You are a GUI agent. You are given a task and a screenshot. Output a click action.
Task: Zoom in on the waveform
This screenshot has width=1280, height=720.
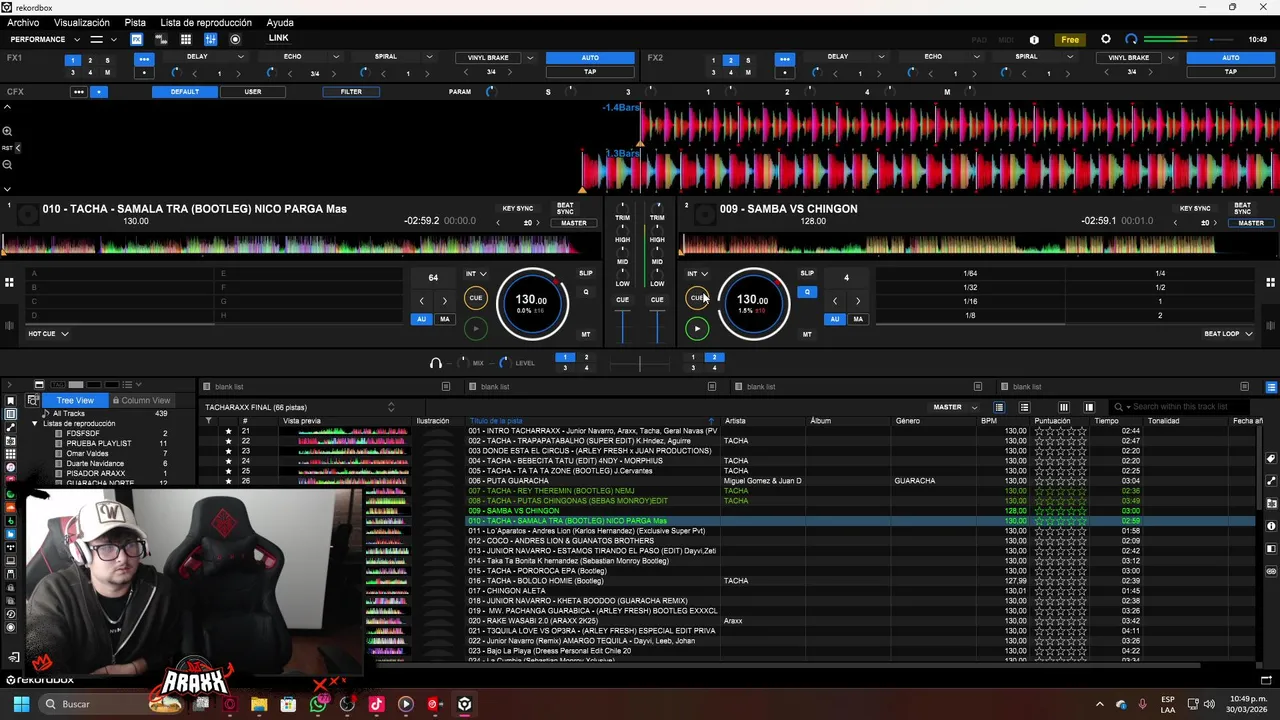tap(7, 131)
